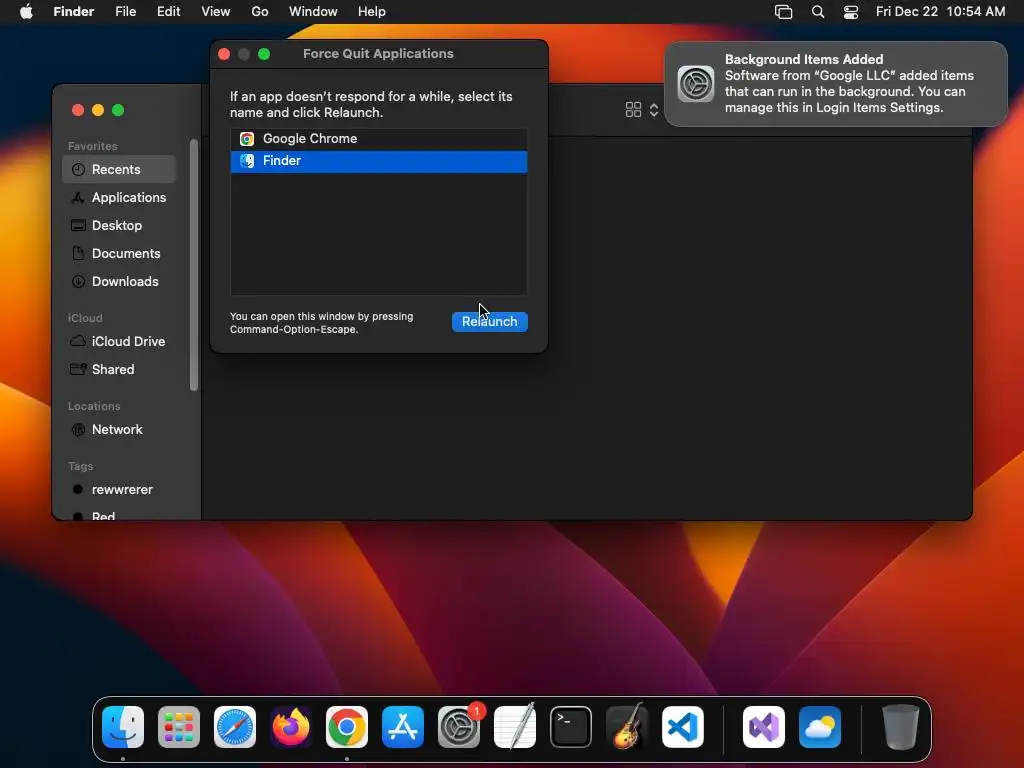The image size is (1024, 768).
Task: Launch Visual Studio Code from Dock
Action: pyautogui.click(x=683, y=727)
